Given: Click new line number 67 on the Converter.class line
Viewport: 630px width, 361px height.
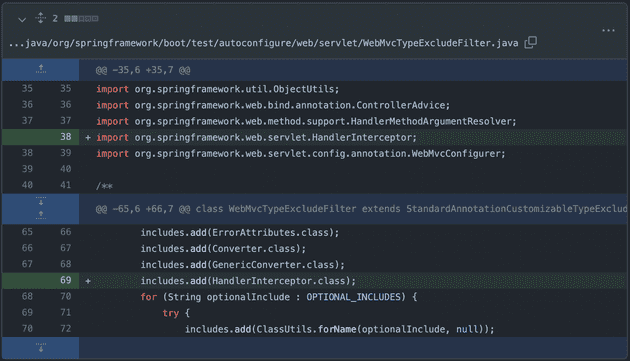Looking at the screenshot, I should [66, 248].
